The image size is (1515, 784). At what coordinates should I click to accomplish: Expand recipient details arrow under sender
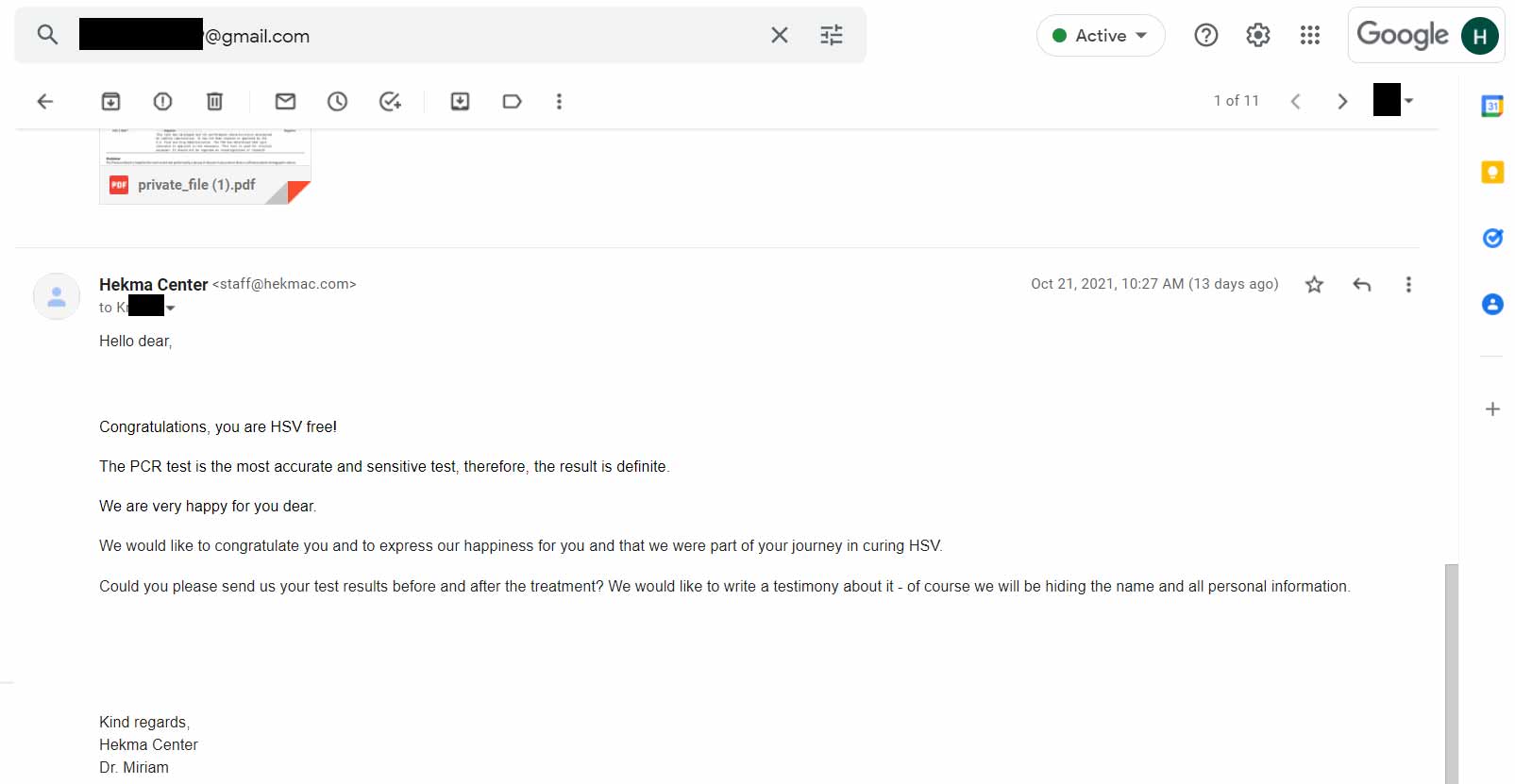170,308
